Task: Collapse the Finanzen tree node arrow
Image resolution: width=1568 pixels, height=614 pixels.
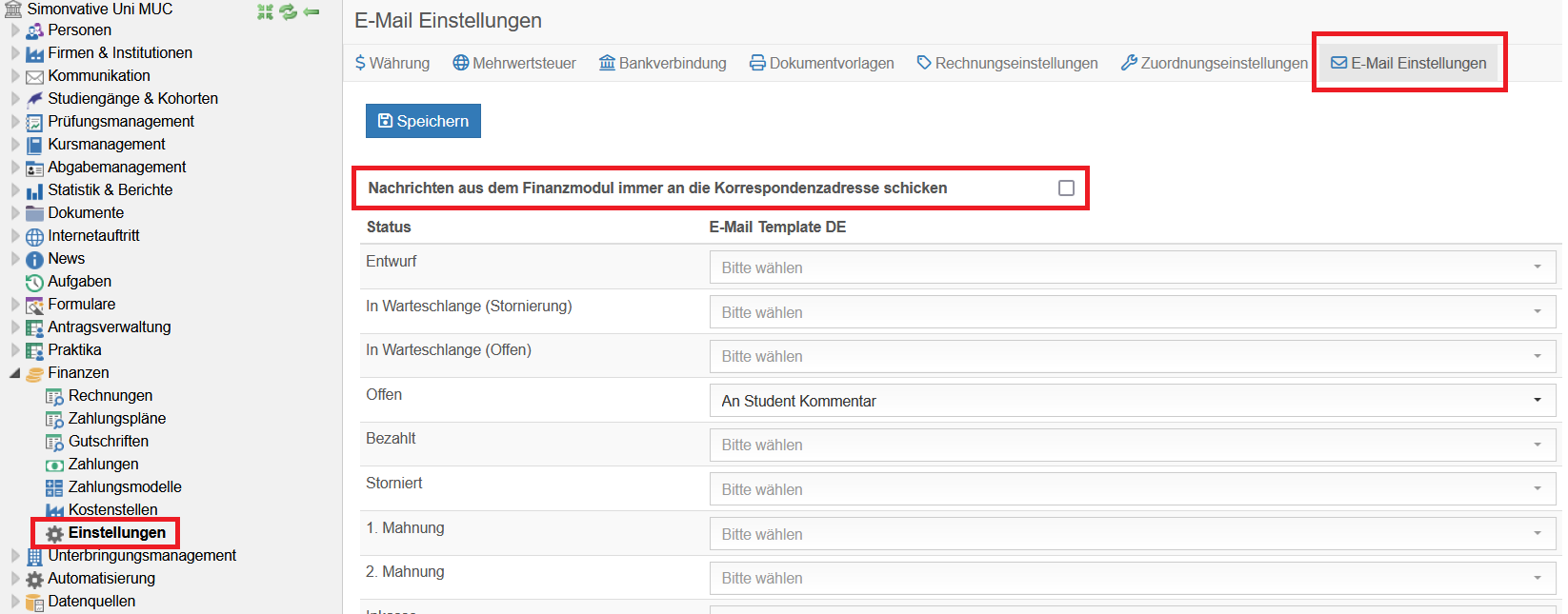Action: tap(15, 373)
